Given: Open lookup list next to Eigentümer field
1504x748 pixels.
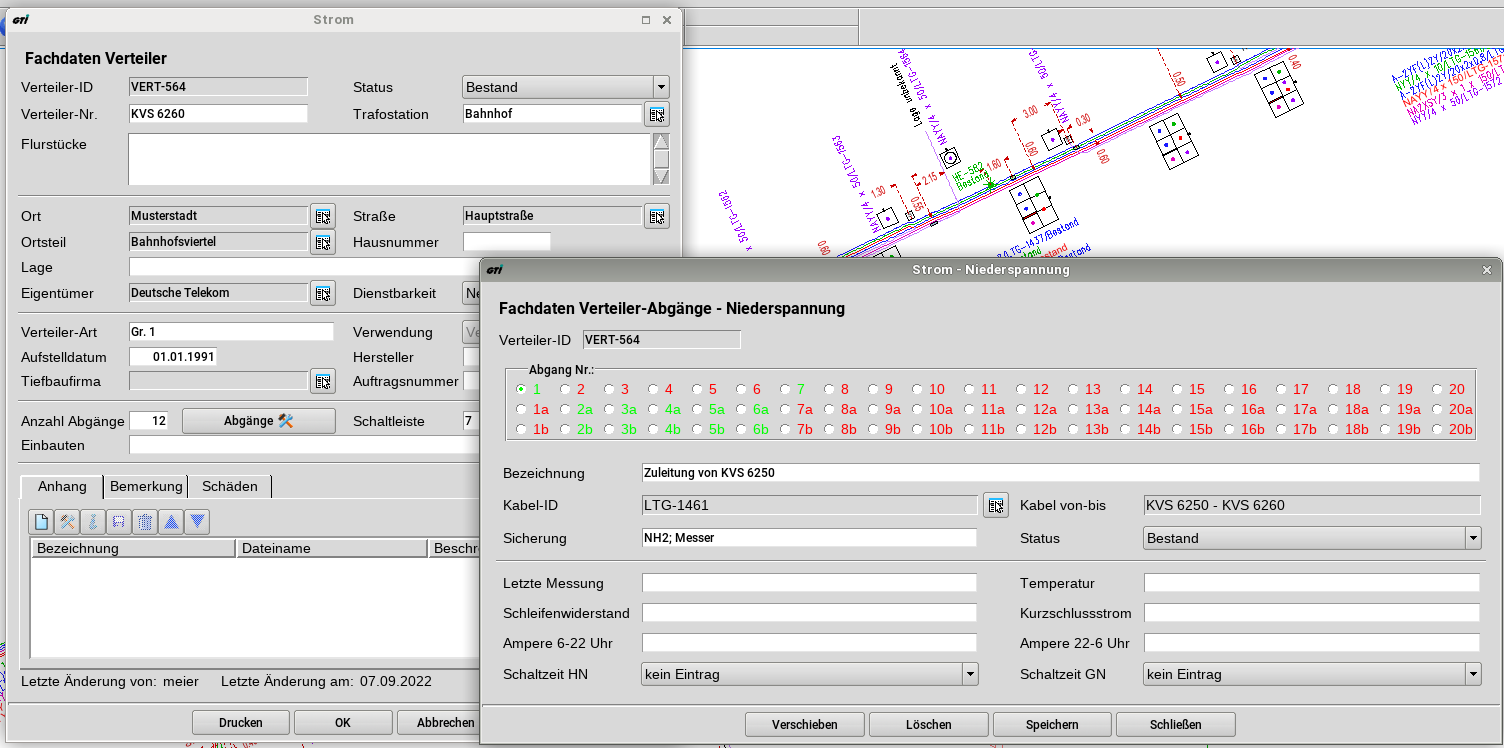Looking at the screenshot, I should click(322, 293).
